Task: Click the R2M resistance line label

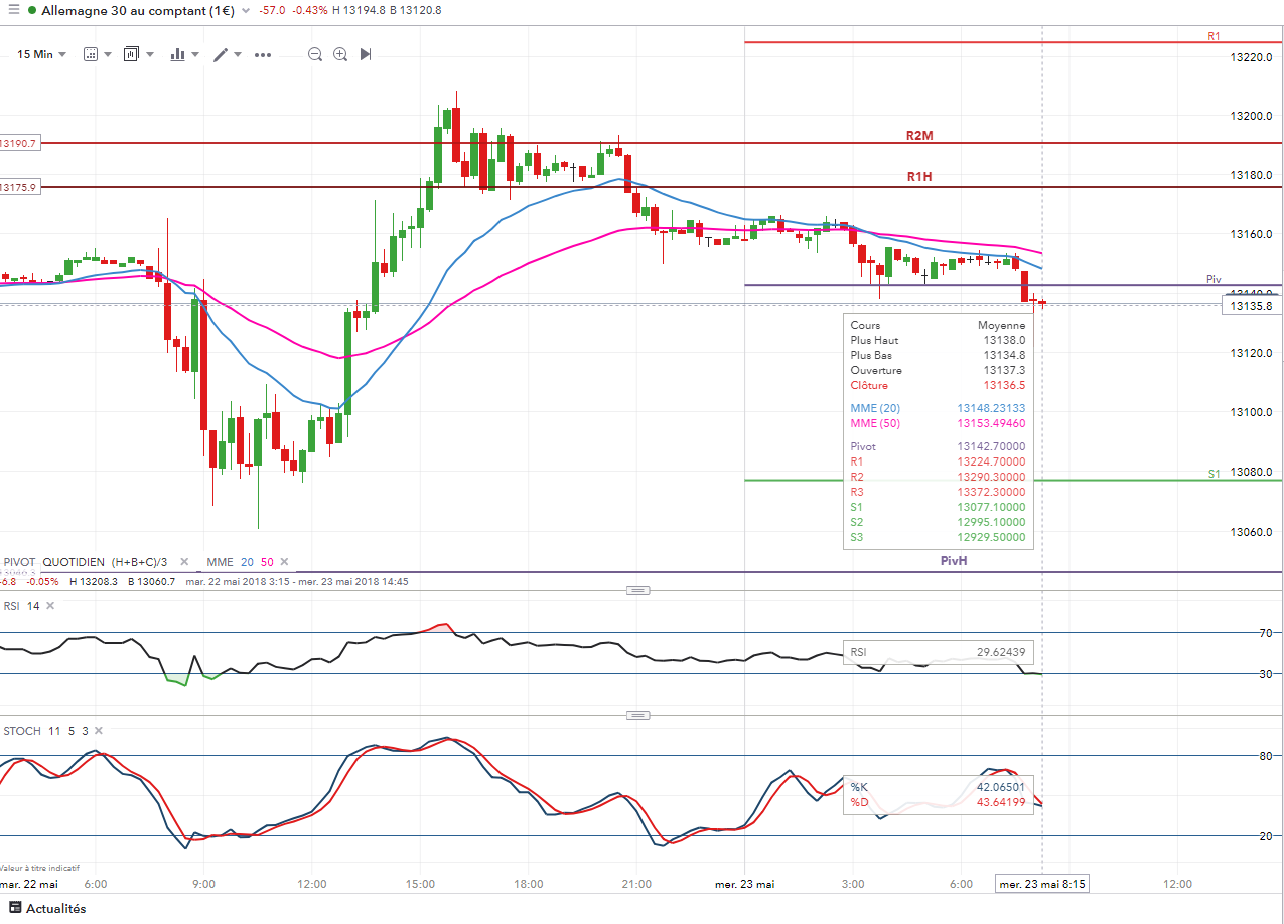Action: tap(920, 135)
